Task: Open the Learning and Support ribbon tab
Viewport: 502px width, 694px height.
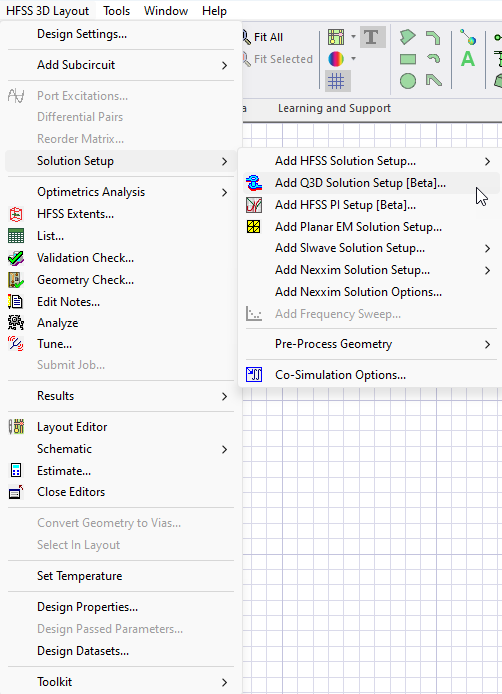Action: (334, 108)
